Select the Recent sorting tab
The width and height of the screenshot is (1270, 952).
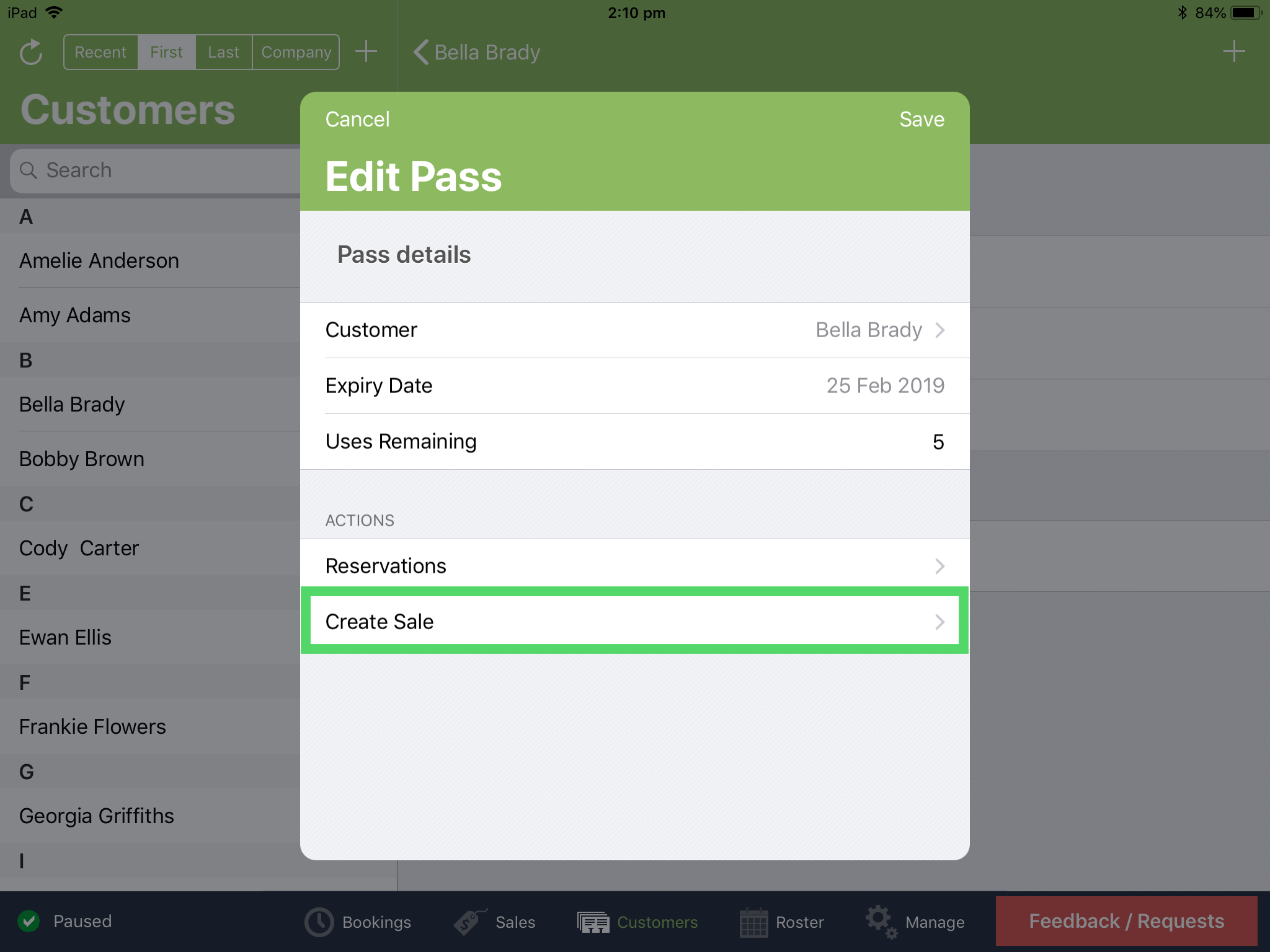coord(100,52)
